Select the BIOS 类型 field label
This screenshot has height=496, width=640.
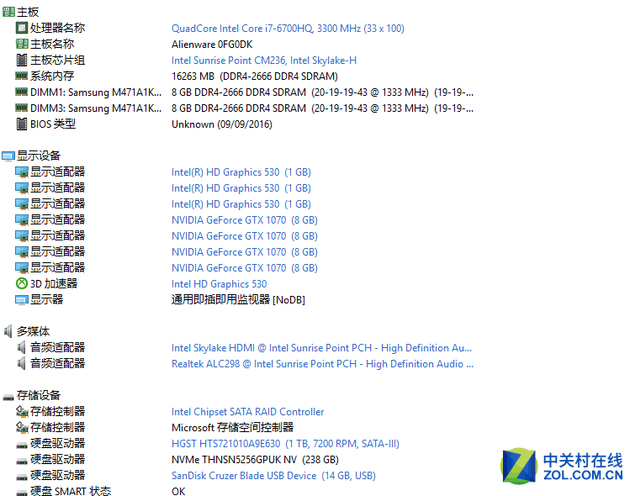coord(53,124)
